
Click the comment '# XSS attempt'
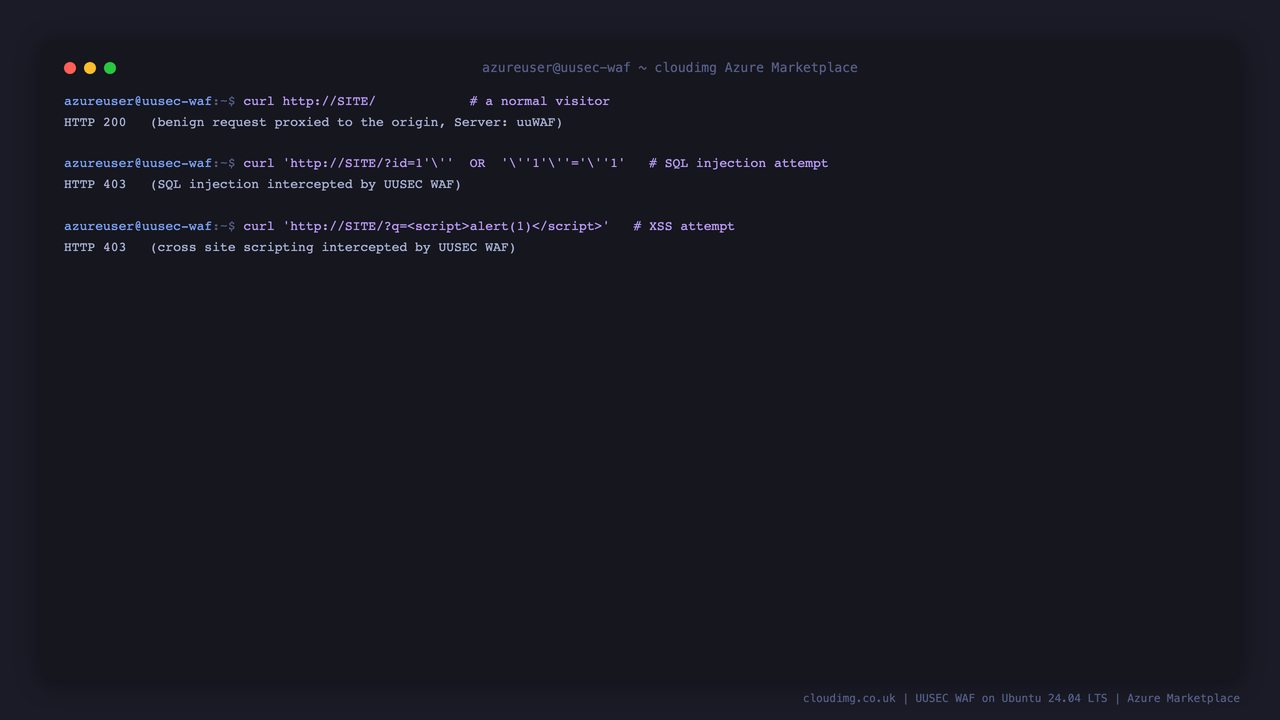coord(683,226)
